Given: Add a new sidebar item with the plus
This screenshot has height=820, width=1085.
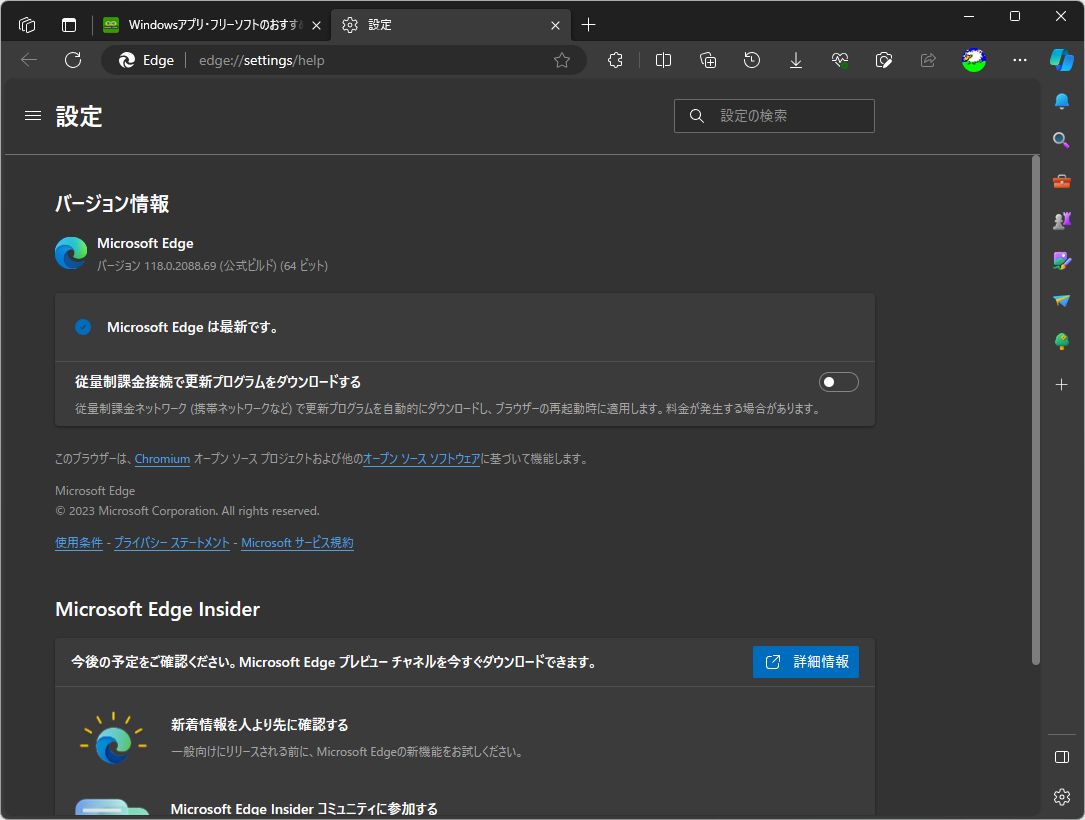Looking at the screenshot, I should 1061,382.
